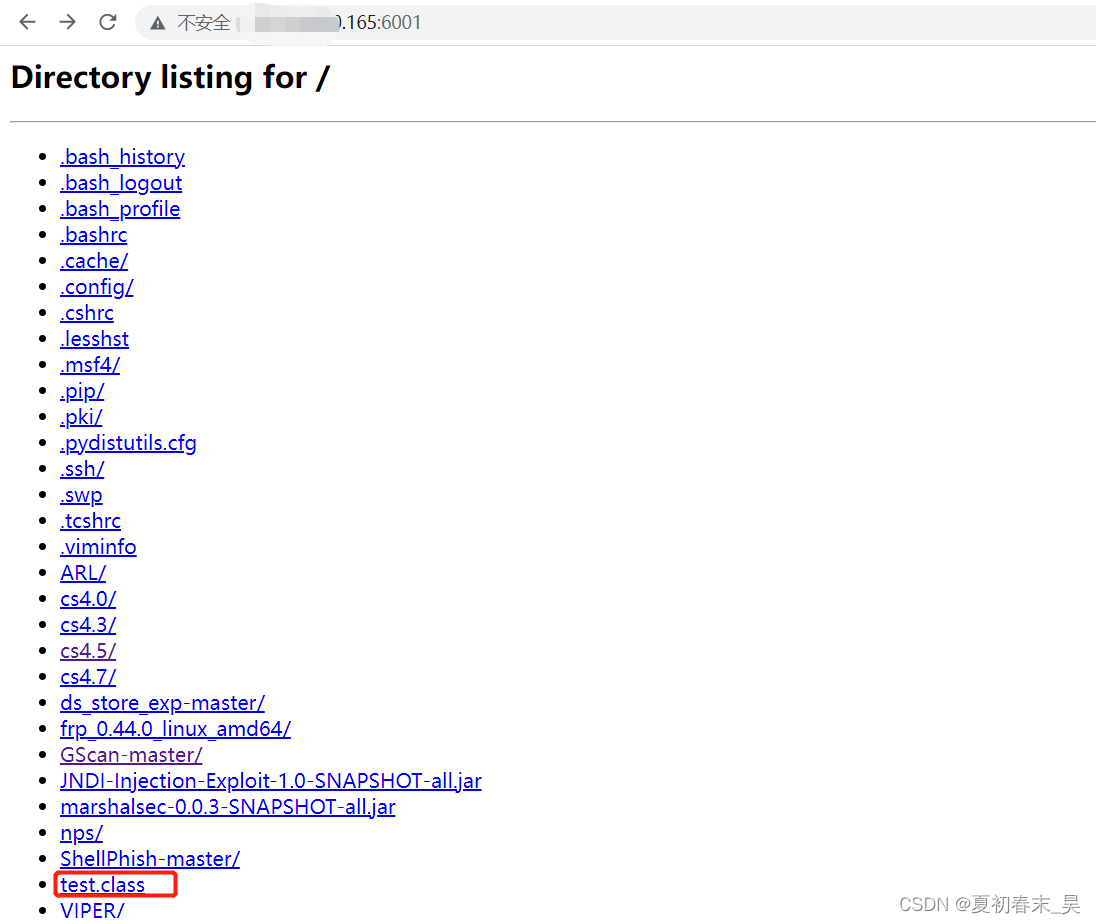This screenshot has height=924, width=1096.
Task: Browse the cs4.0/ directory
Action: (x=88, y=598)
